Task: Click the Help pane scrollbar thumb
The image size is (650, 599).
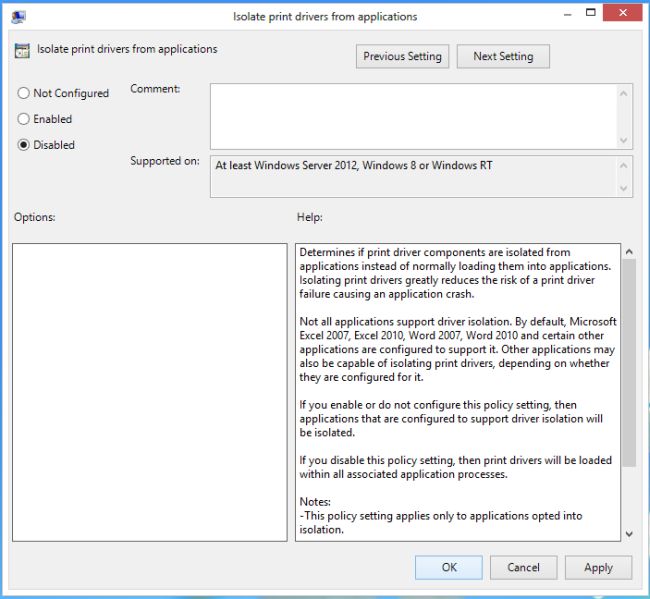Action: point(629,363)
